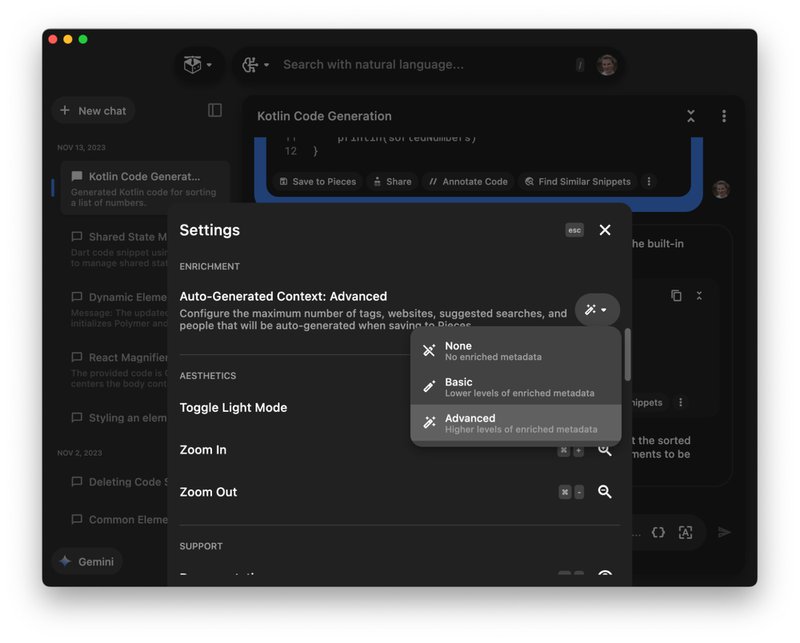Click Find Similar Snippets
Screen dimensions: 800x643
[578, 182]
